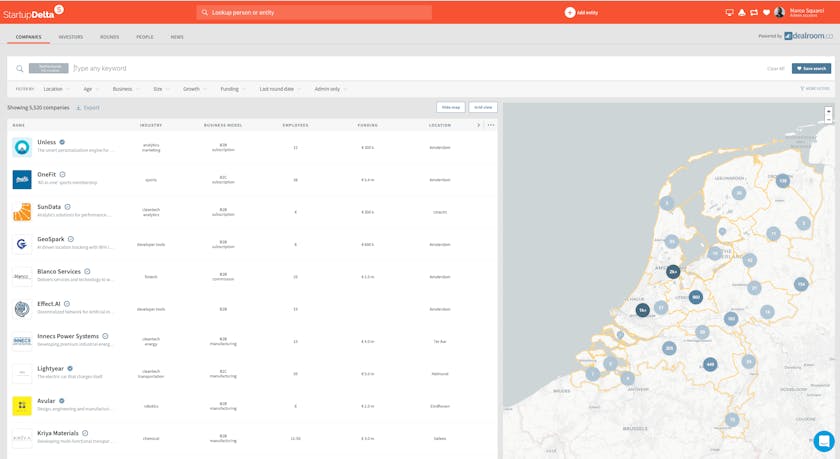Image resolution: width=840 pixels, height=459 pixels.
Task: Click the verified badge next to OneFit
Action: coord(62,175)
